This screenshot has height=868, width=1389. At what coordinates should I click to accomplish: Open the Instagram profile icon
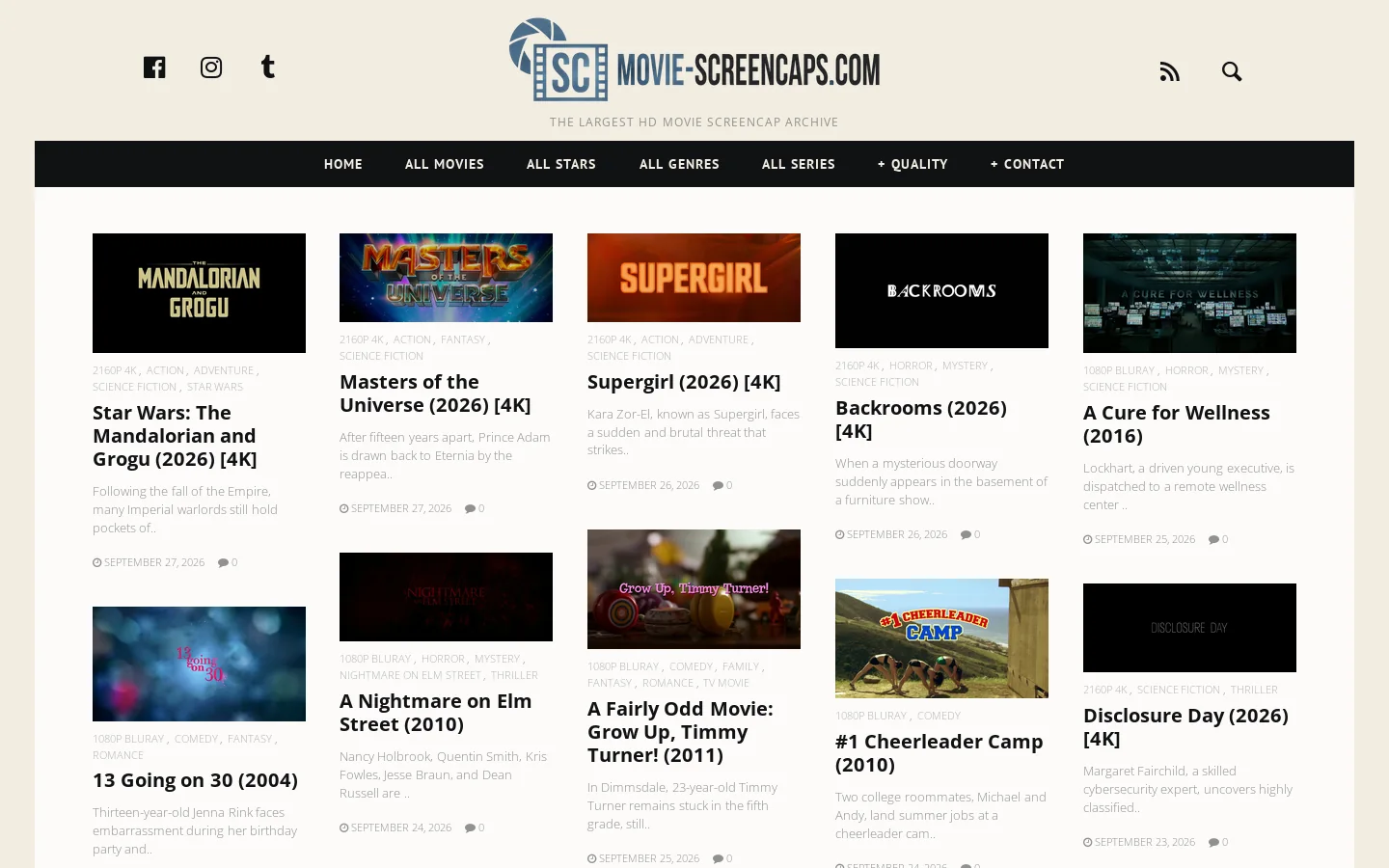[211, 68]
